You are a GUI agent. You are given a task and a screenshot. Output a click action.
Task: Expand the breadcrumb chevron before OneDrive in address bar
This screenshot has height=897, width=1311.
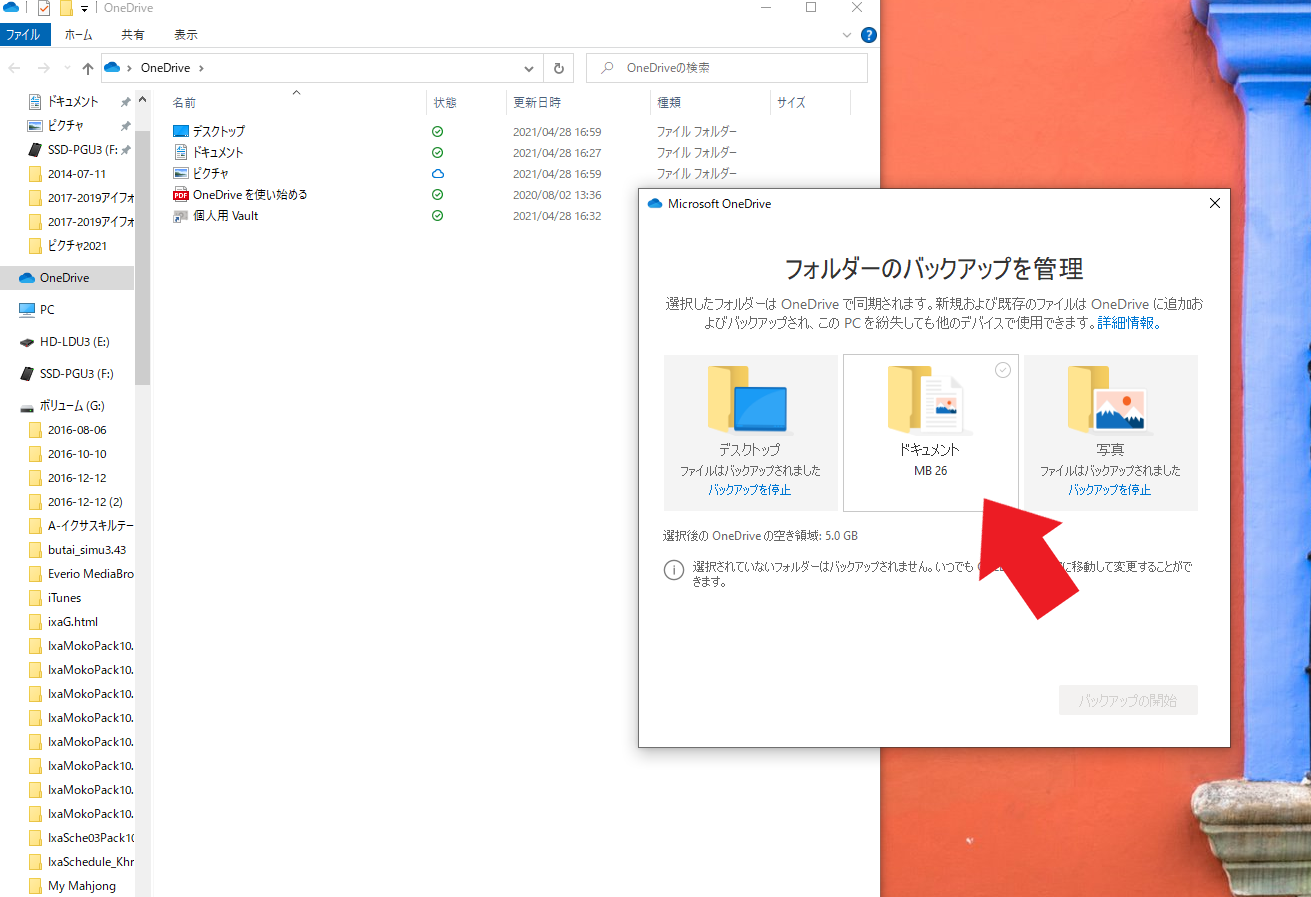(x=130, y=68)
